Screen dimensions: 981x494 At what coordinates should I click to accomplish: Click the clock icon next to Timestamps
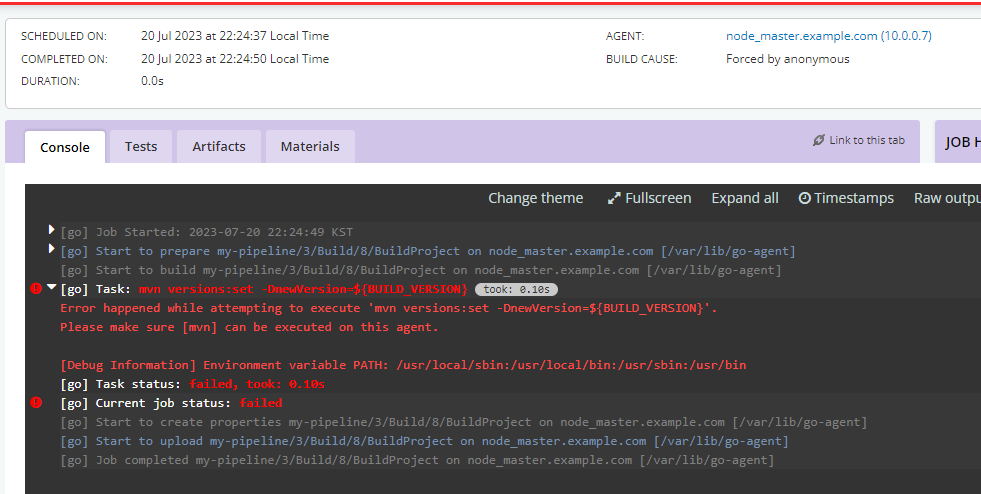coord(805,198)
